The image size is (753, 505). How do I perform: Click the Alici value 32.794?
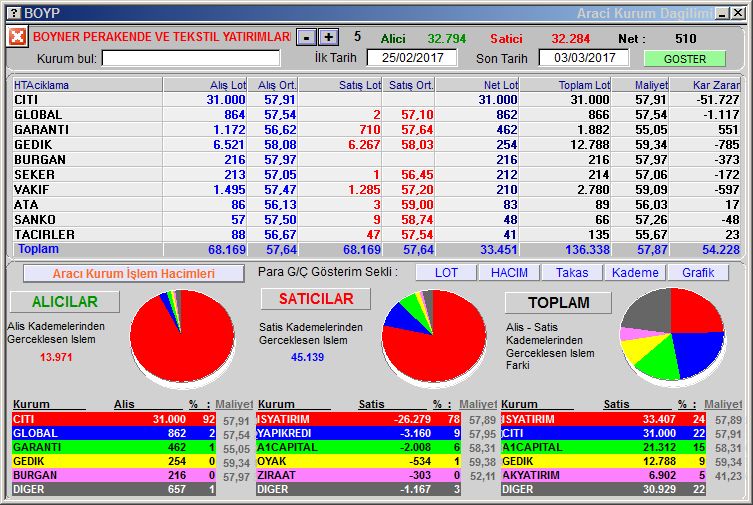click(447, 38)
